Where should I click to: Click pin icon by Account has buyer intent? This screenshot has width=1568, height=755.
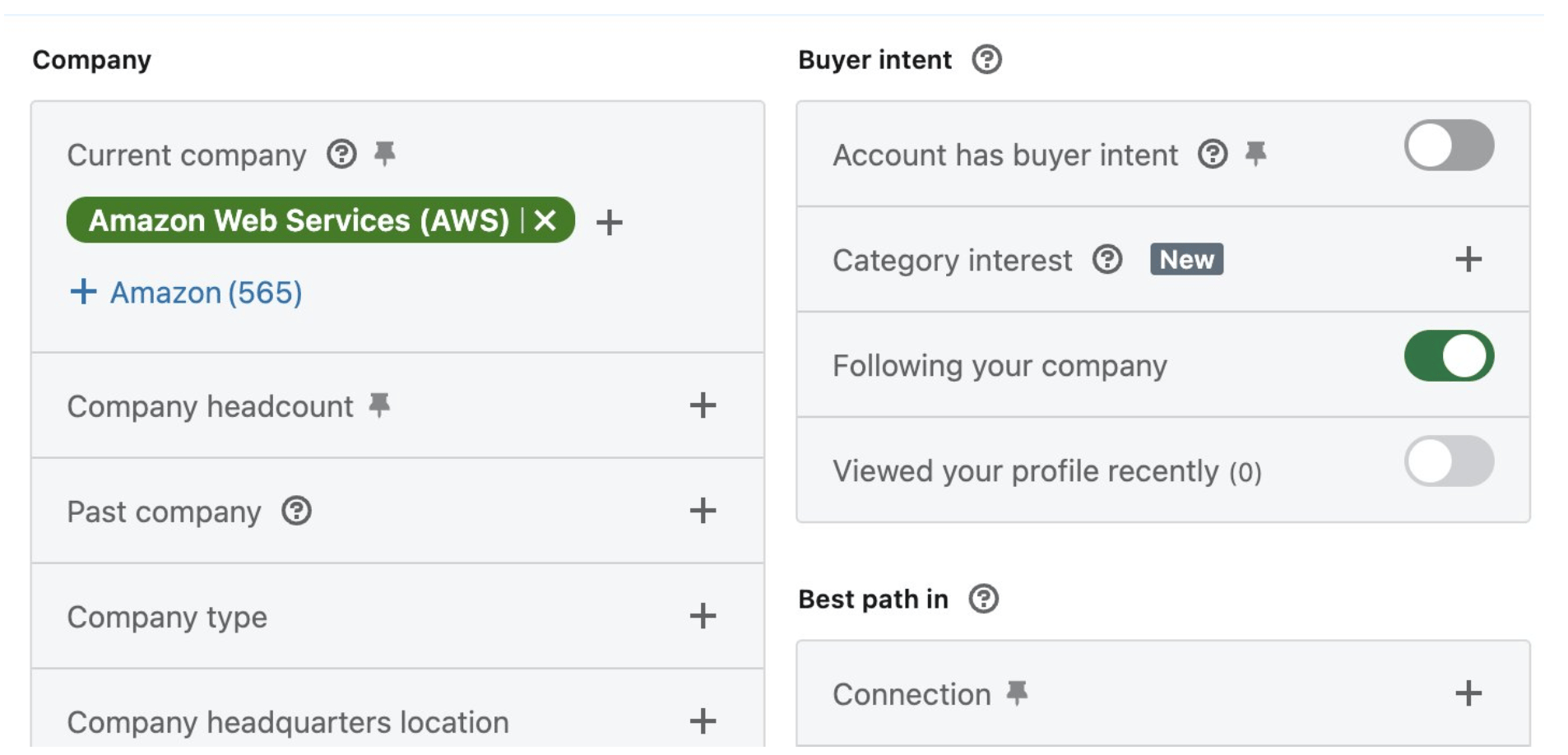[x=1255, y=153]
